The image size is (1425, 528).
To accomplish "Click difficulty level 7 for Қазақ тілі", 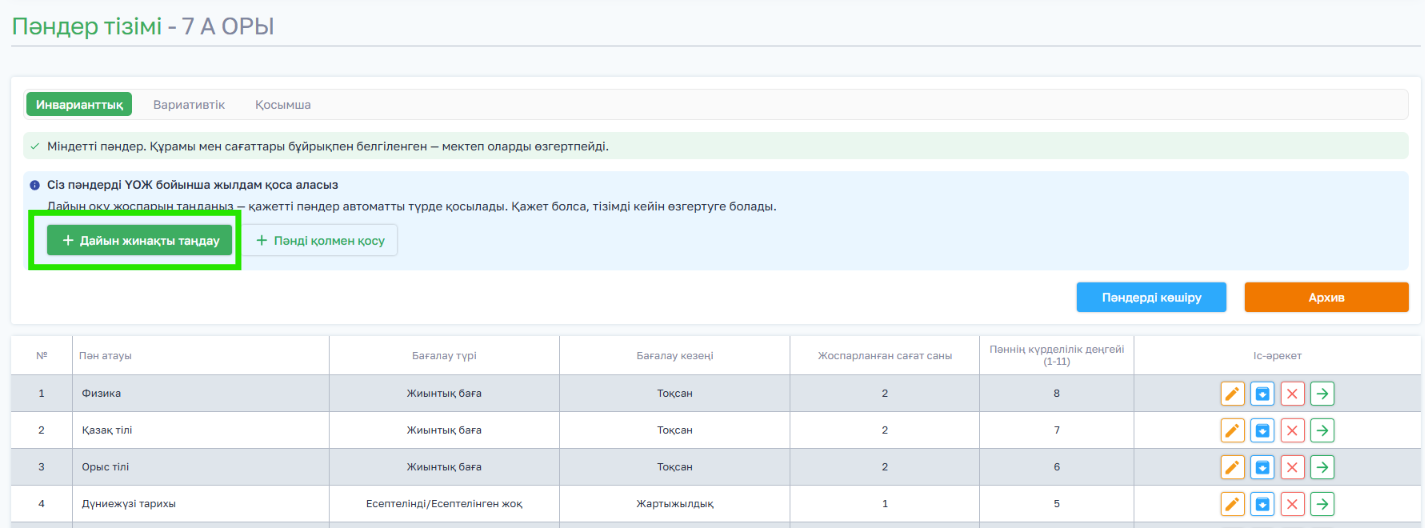I will pos(1057,430).
